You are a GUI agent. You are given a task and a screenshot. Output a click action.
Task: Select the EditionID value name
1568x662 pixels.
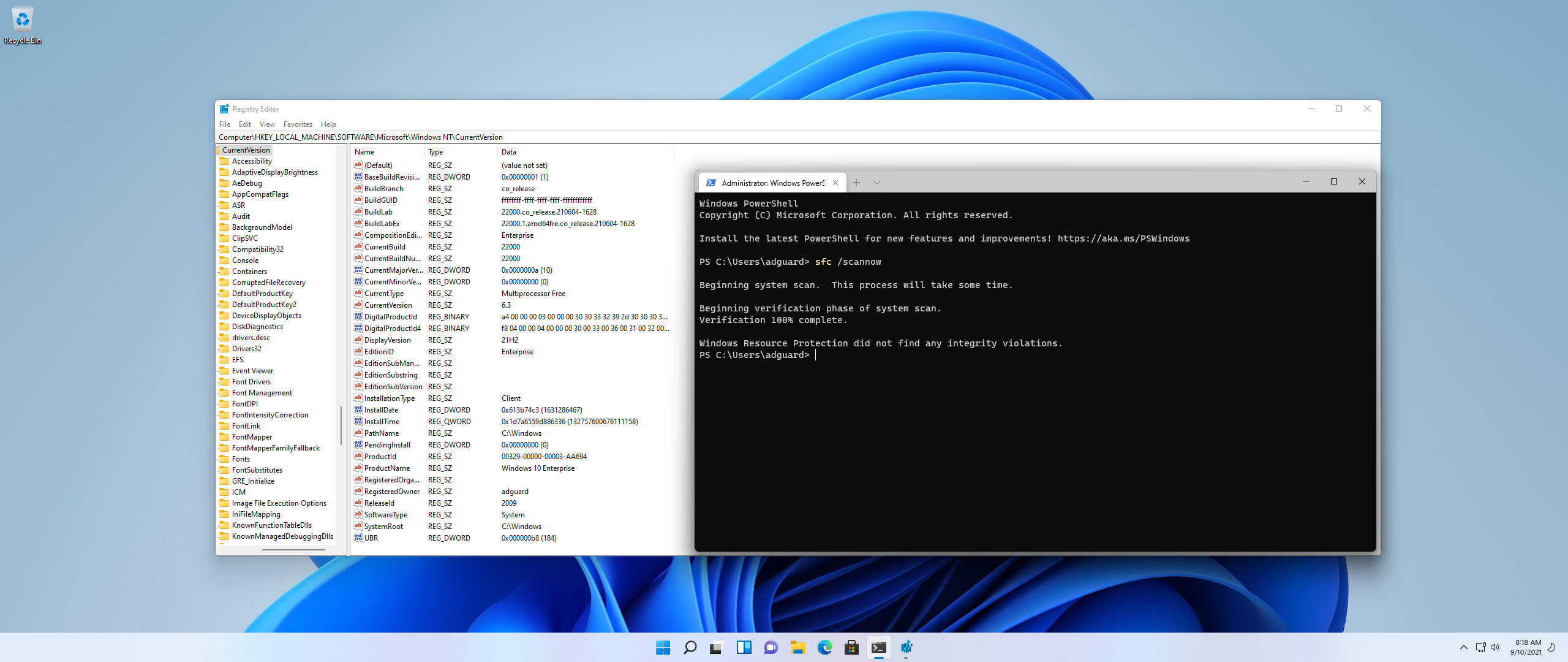379,352
